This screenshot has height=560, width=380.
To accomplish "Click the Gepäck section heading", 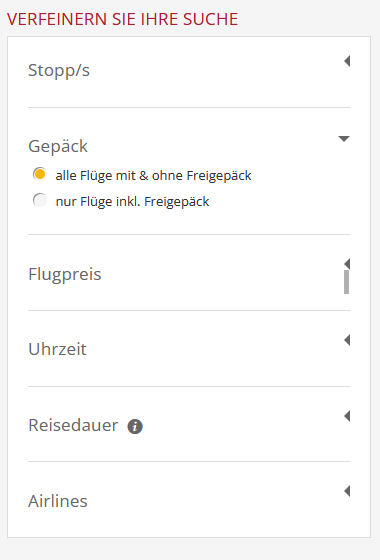I will [58, 146].
